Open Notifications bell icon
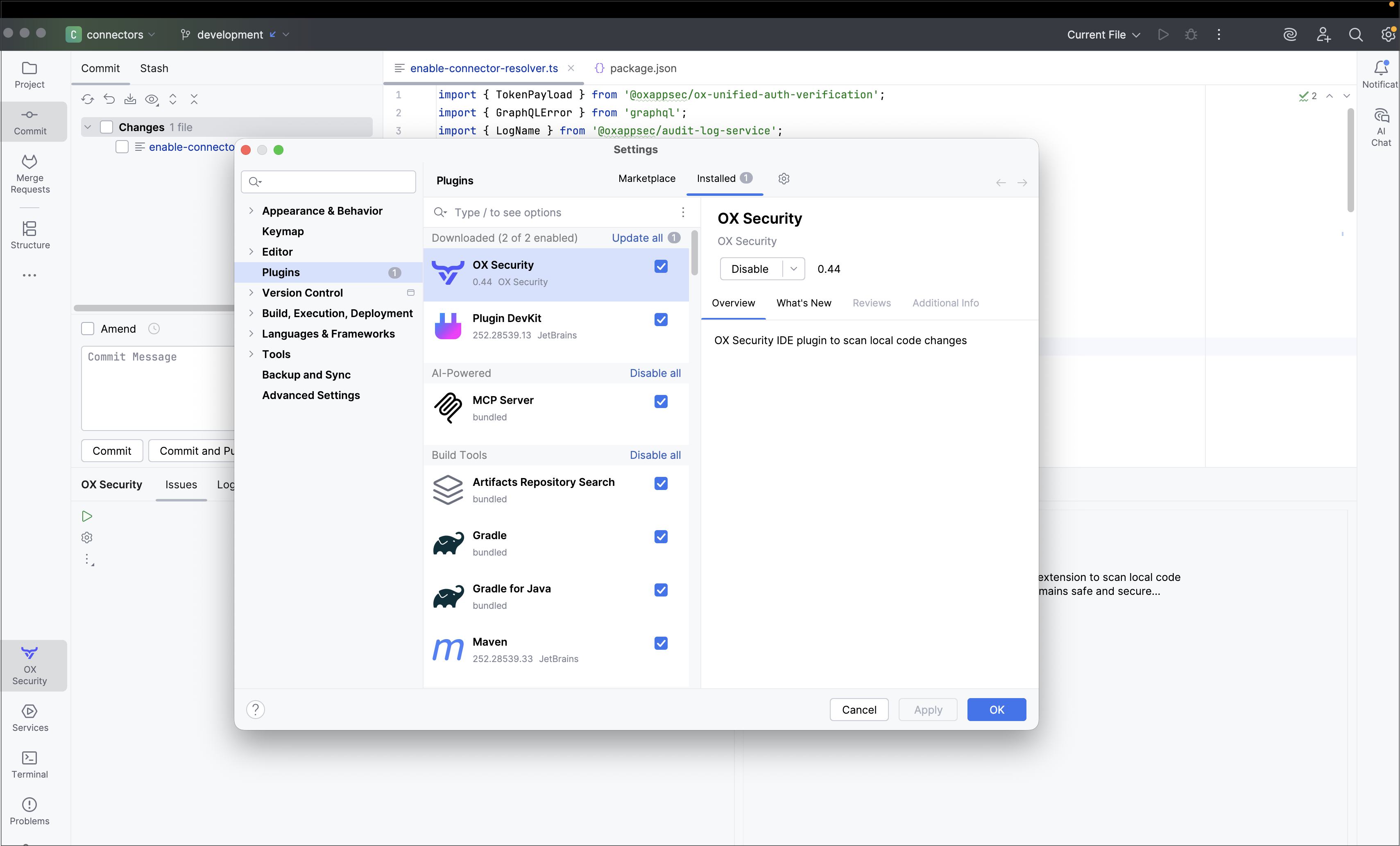Image resolution: width=1400 pixels, height=846 pixels. [x=1381, y=69]
